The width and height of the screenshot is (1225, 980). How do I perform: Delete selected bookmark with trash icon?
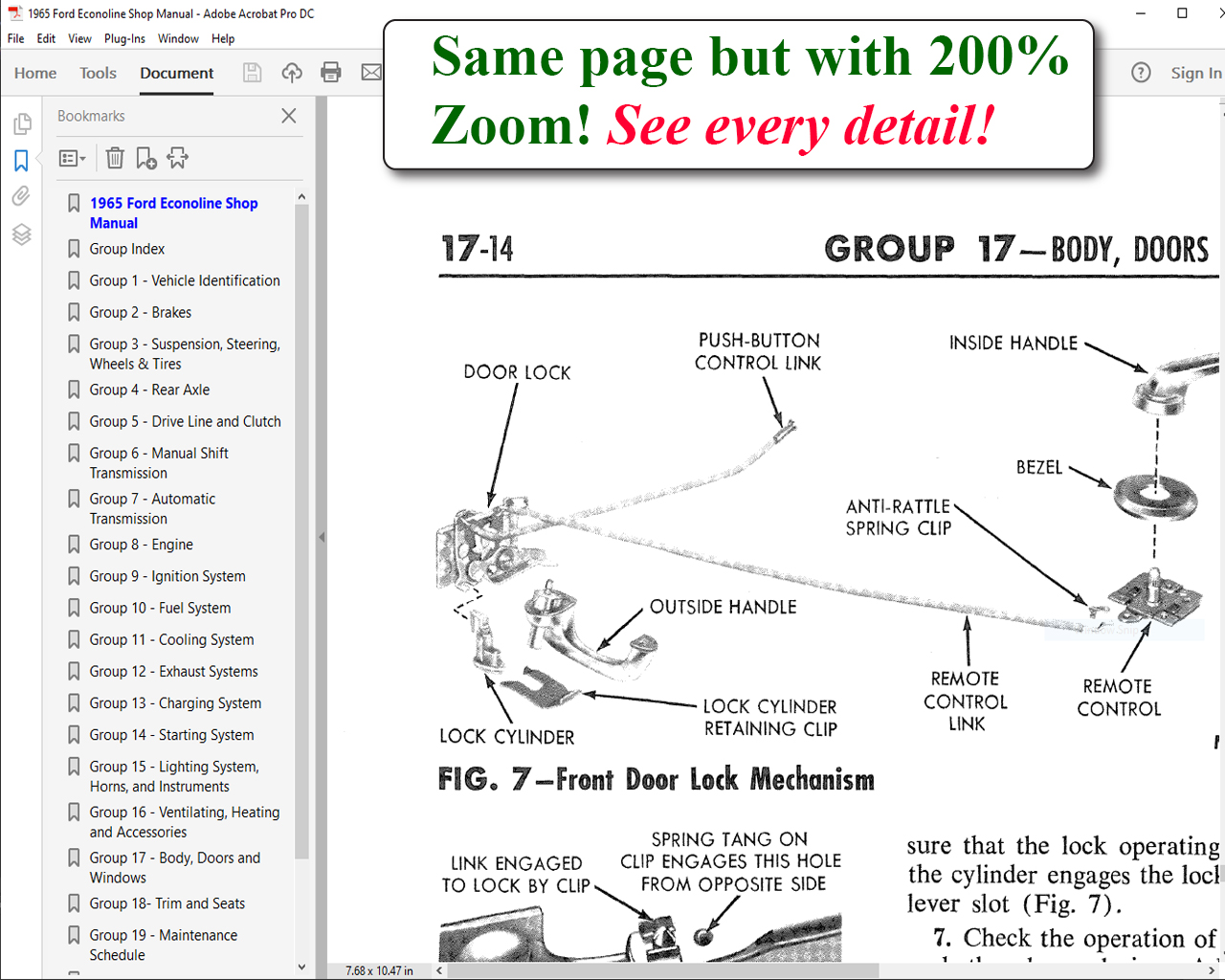(x=115, y=158)
